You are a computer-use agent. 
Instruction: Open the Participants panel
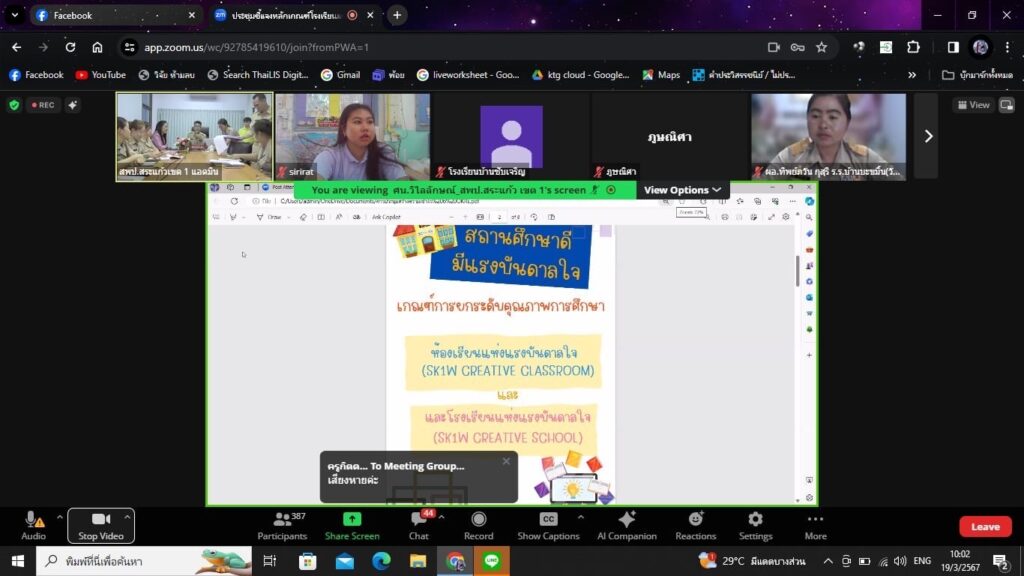click(282, 526)
